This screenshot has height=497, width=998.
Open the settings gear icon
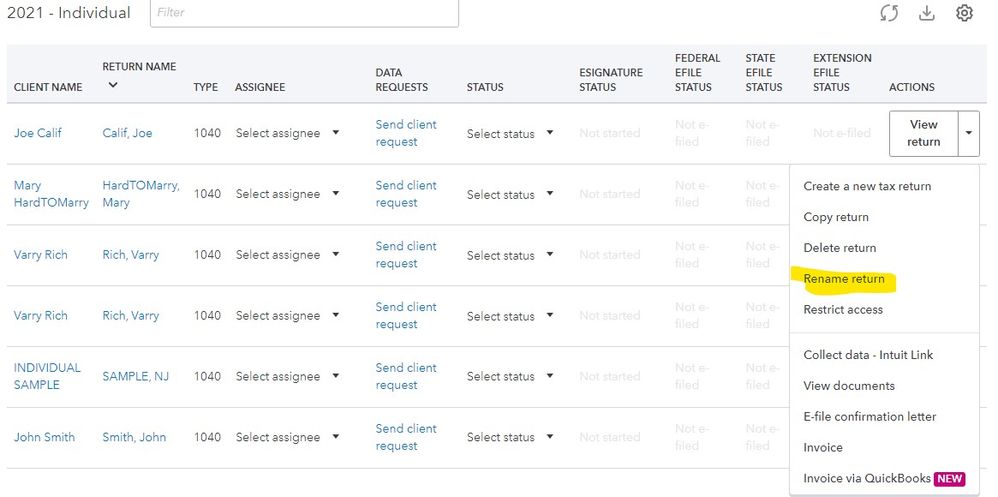[964, 13]
